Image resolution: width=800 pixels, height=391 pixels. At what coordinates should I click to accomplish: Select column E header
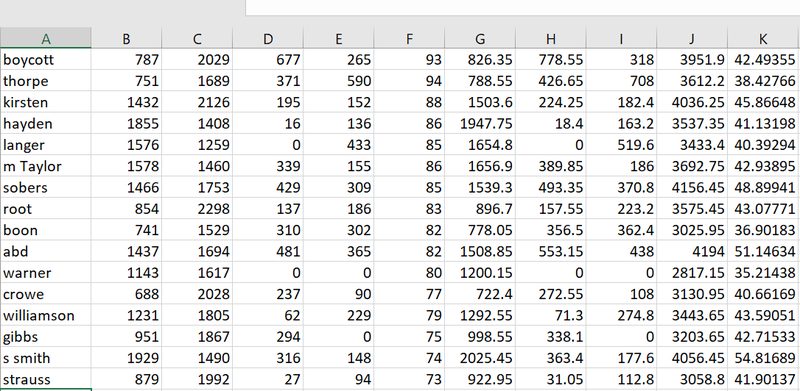pyautogui.click(x=339, y=38)
